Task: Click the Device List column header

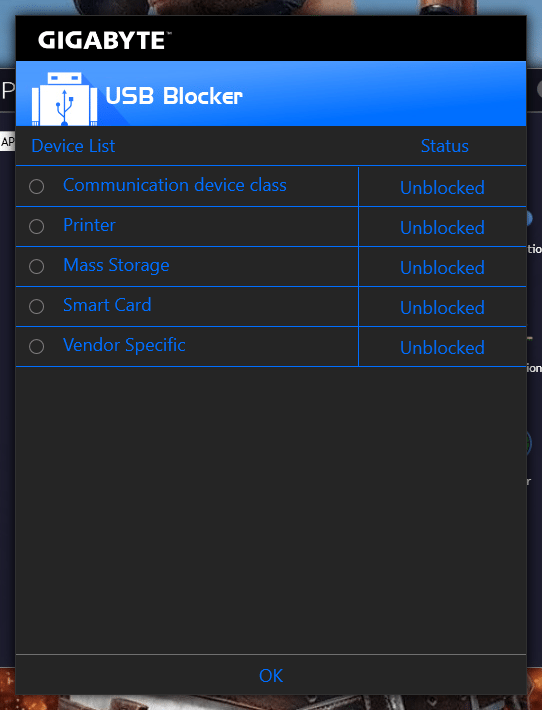Action: 73,146
